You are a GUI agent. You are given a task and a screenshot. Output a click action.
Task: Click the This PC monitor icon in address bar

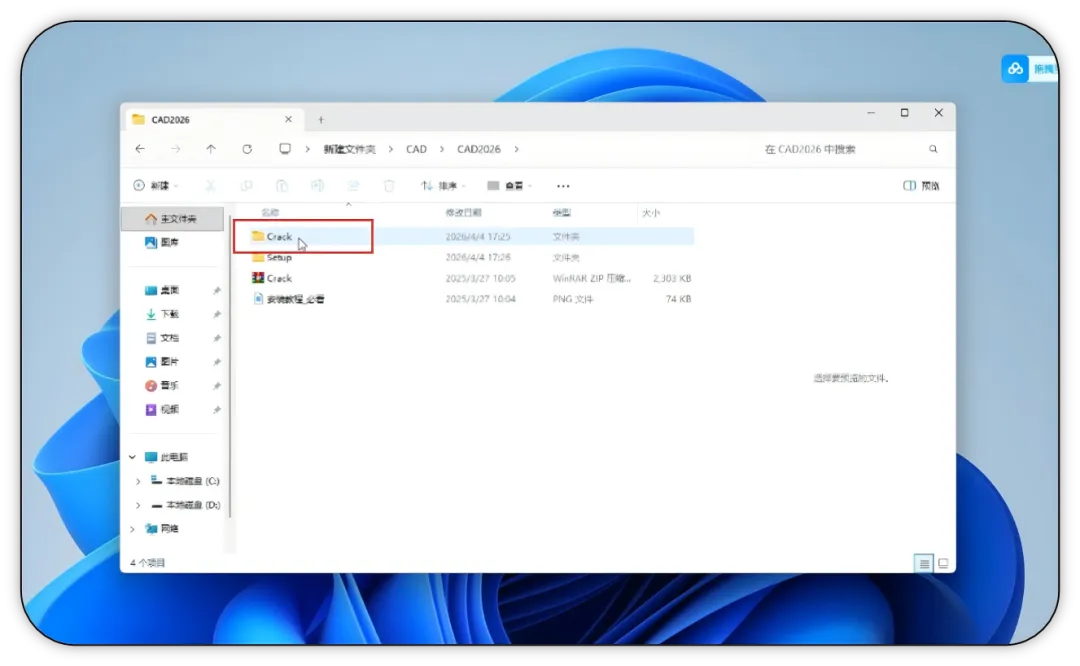point(284,149)
